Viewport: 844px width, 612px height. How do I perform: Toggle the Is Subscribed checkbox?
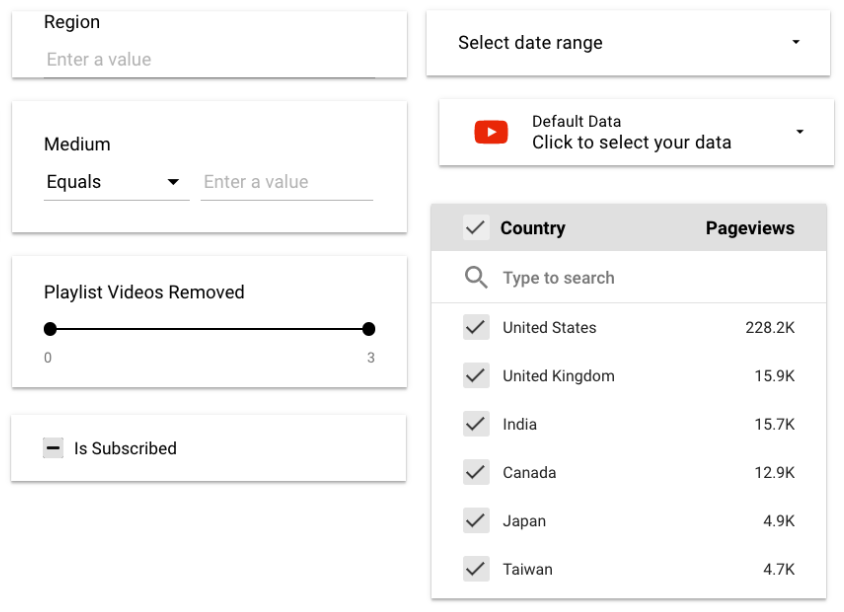[53, 448]
